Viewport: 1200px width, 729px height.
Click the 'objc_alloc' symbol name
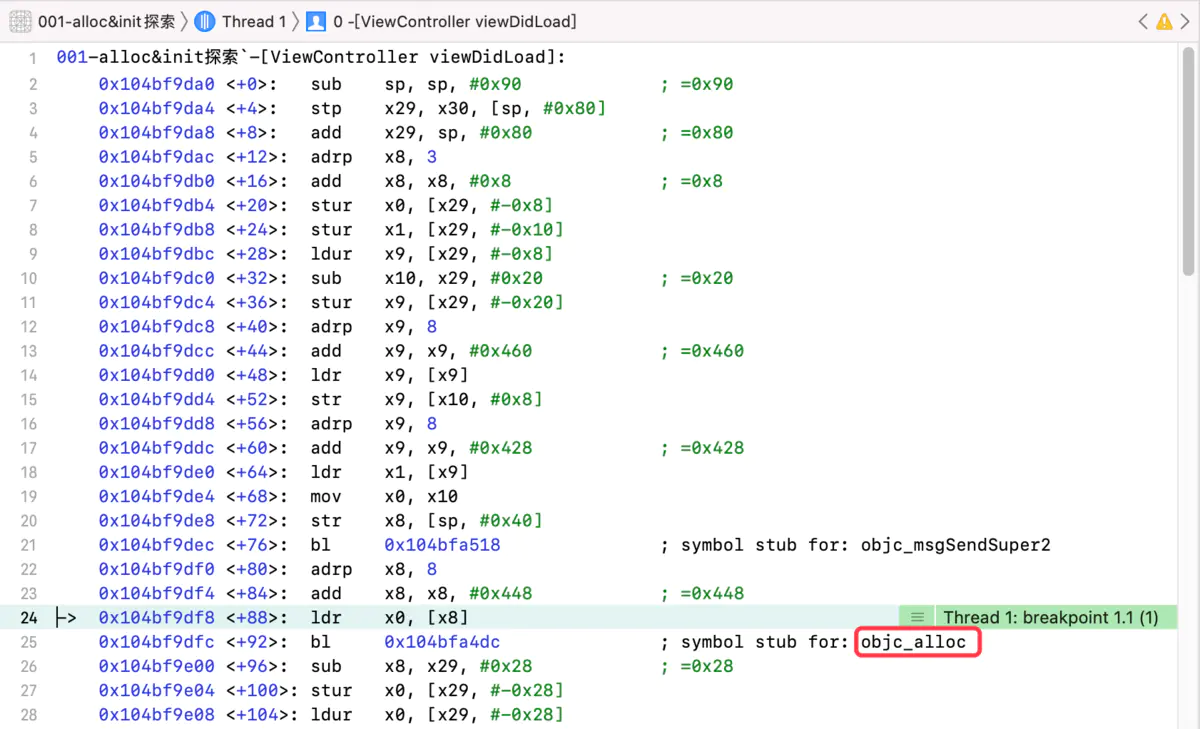(x=914, y=642)
